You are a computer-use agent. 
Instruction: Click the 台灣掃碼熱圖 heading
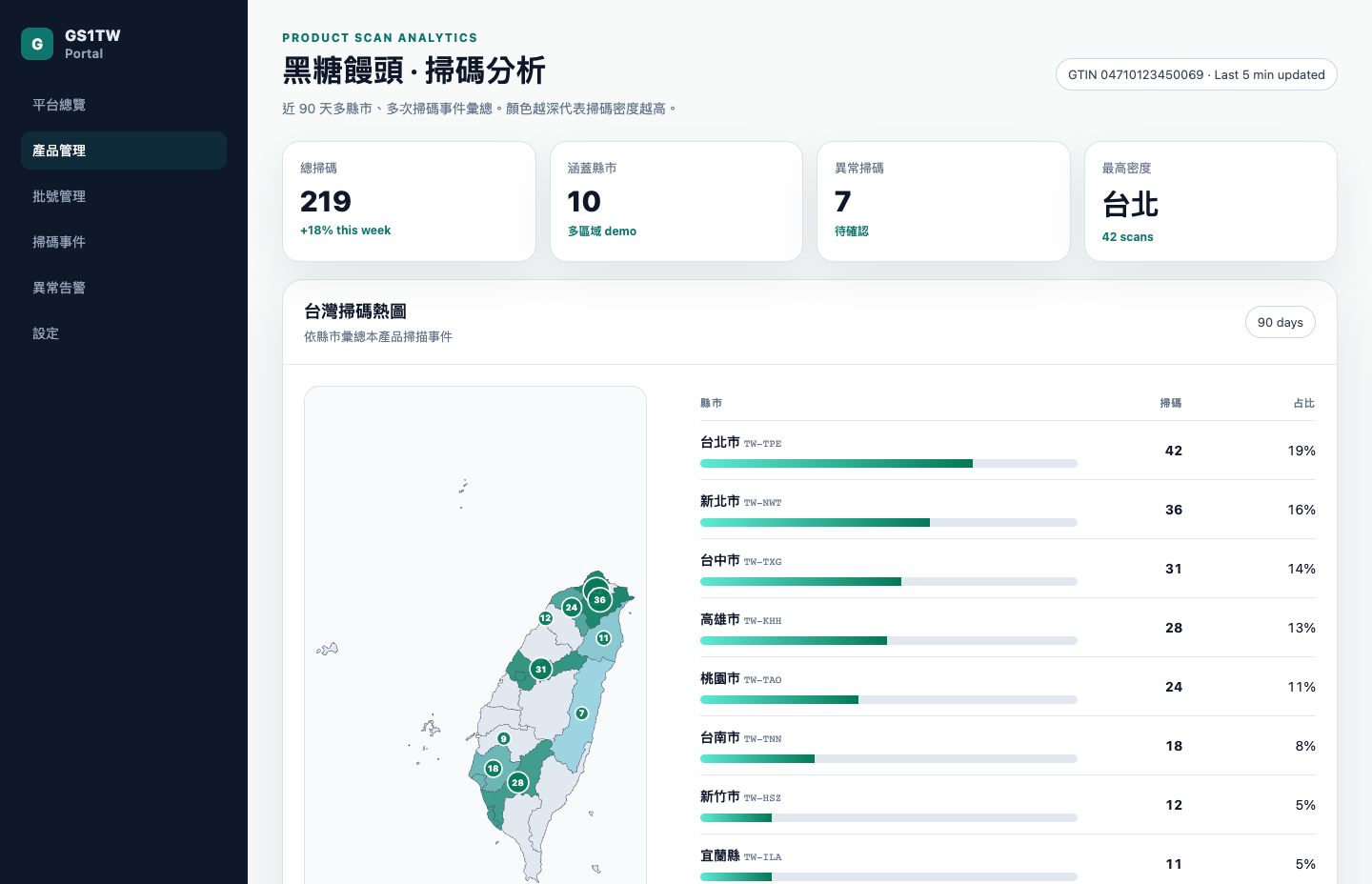(355, 311)
